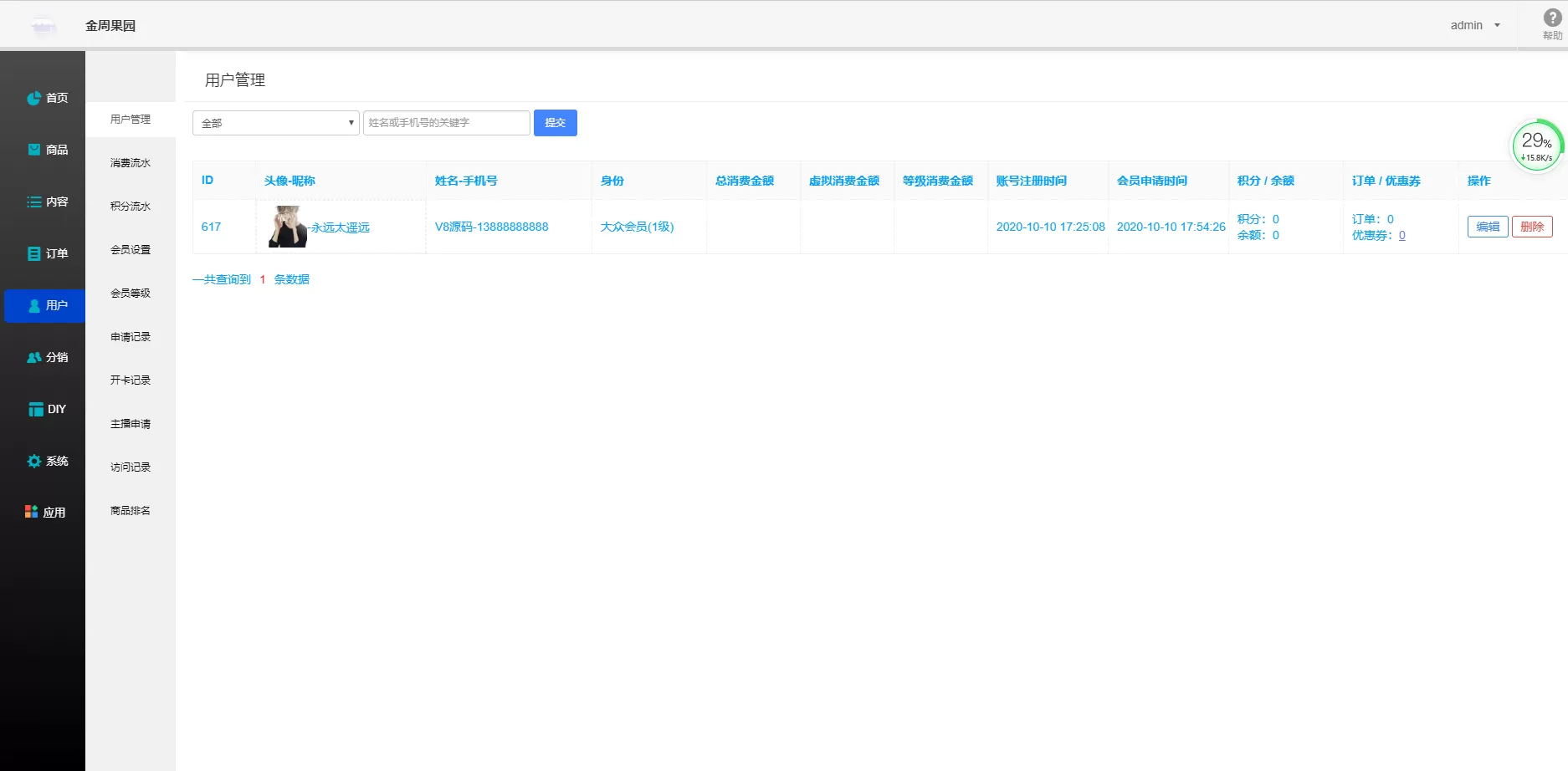Click red 删除 button for user 617
Image resolution: width=1568 pixels, height=771 pixels.
click(1531, 227)
